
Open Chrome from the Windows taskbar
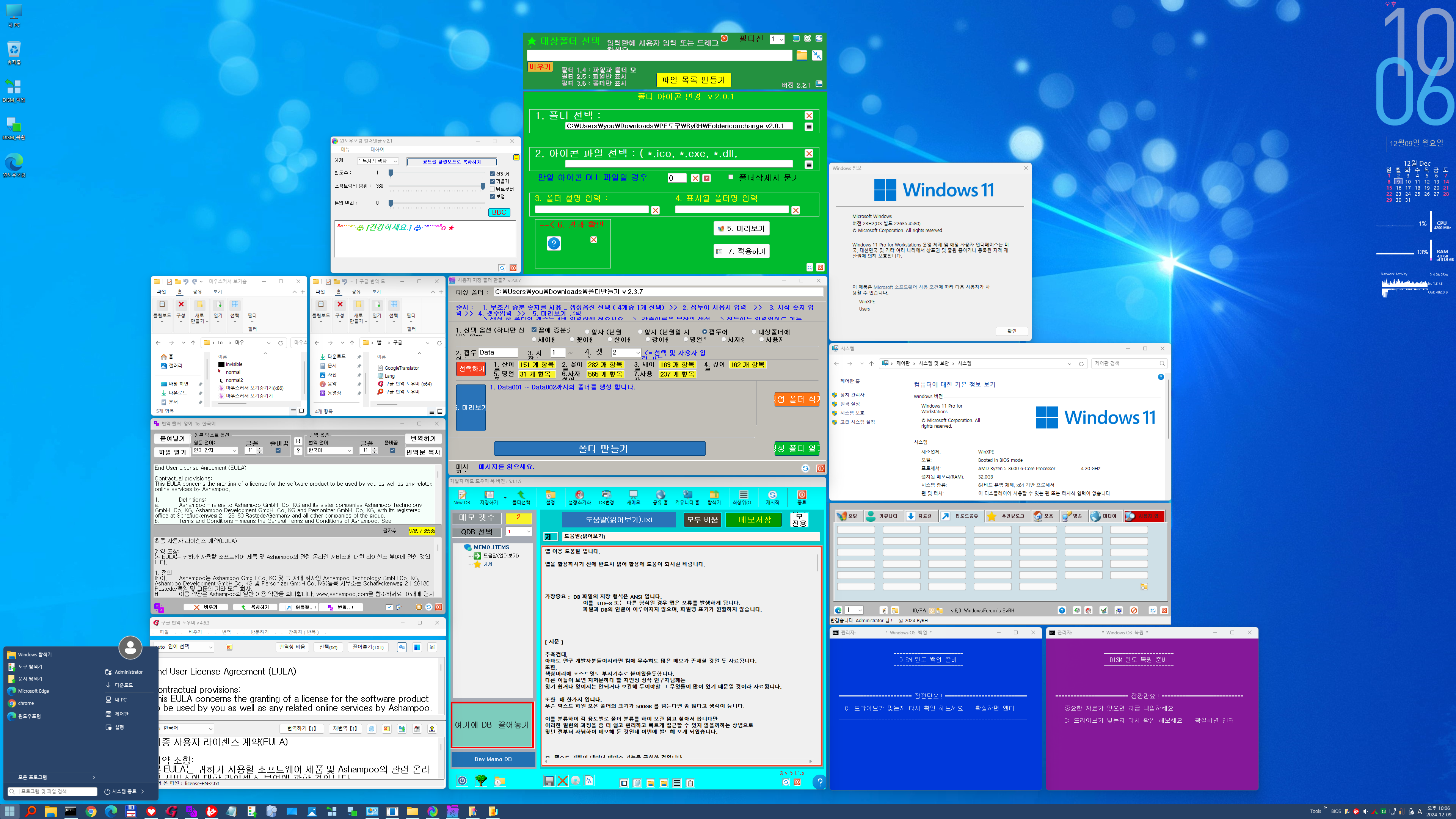coord(91,811)
